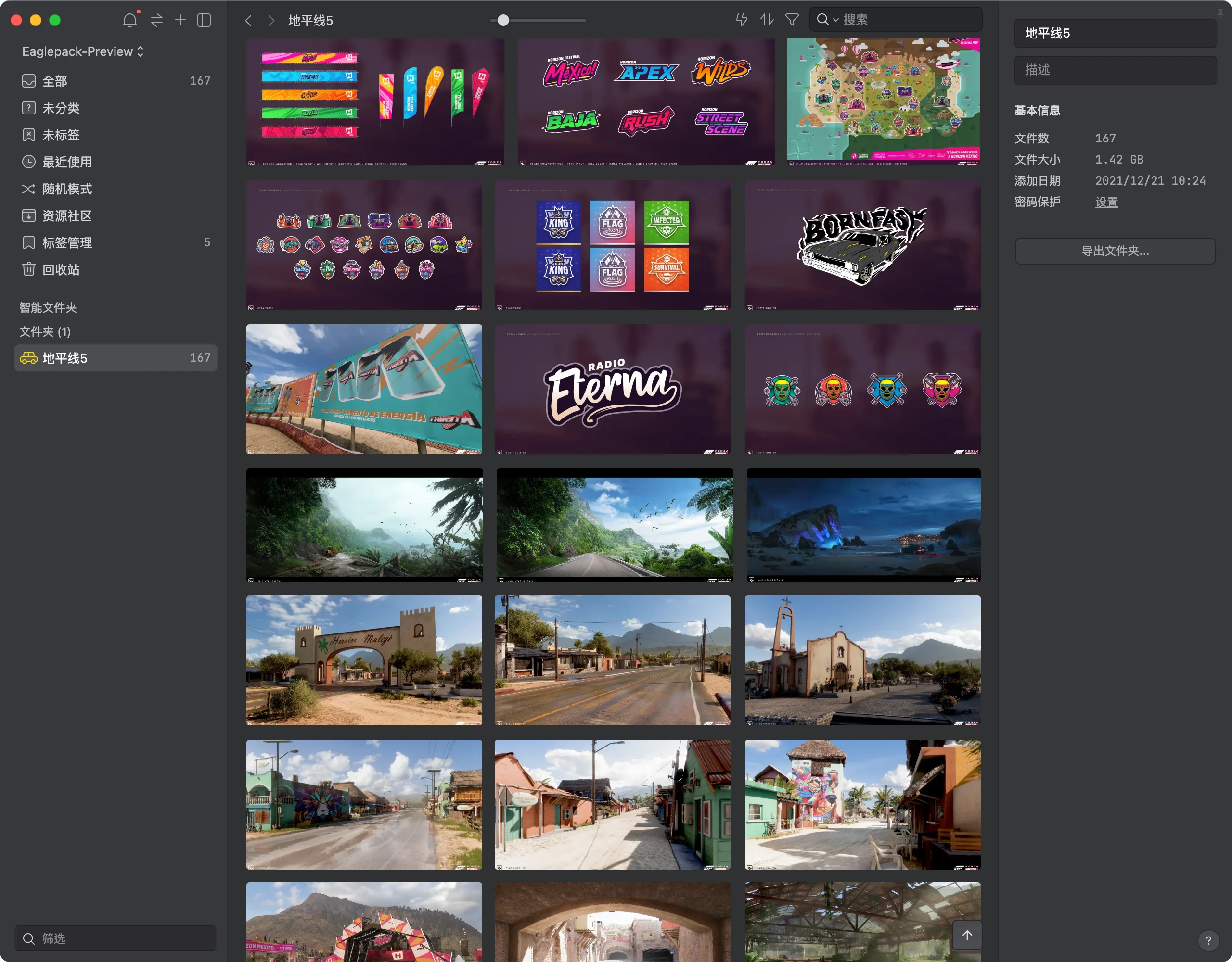Open the festival stage mountain thumbnail
This screenshot has width=1232, height=962.
point(364,922)
